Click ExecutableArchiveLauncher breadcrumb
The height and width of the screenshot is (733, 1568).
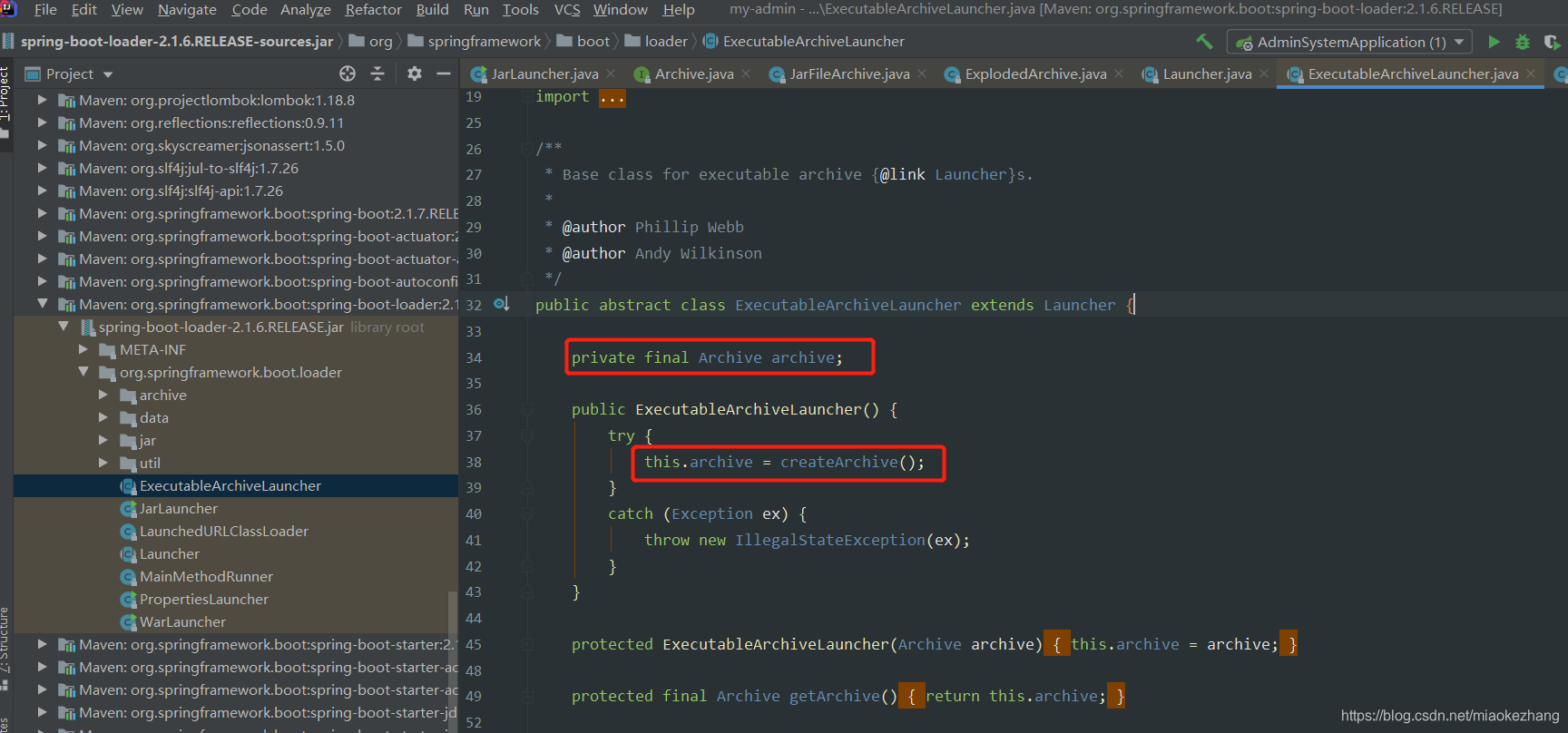tap(813, 42)
